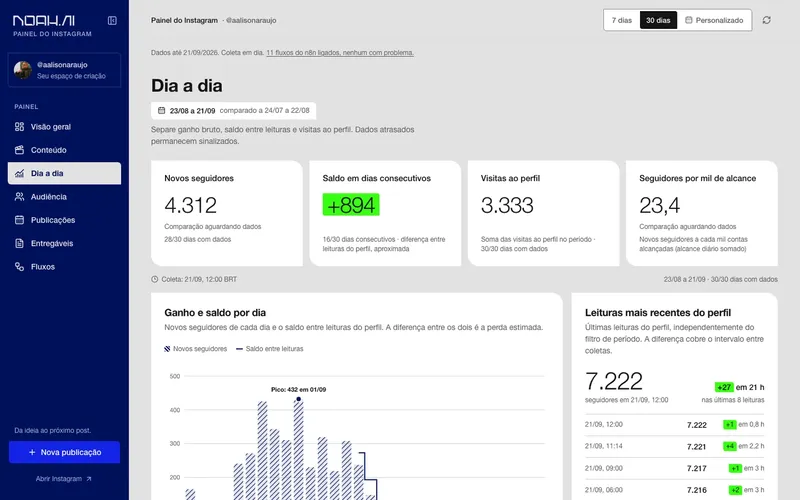Screen dimensions: 800x500
Task: Click the +4 em 2,2 h badge
Action: (x=743, y=446)
